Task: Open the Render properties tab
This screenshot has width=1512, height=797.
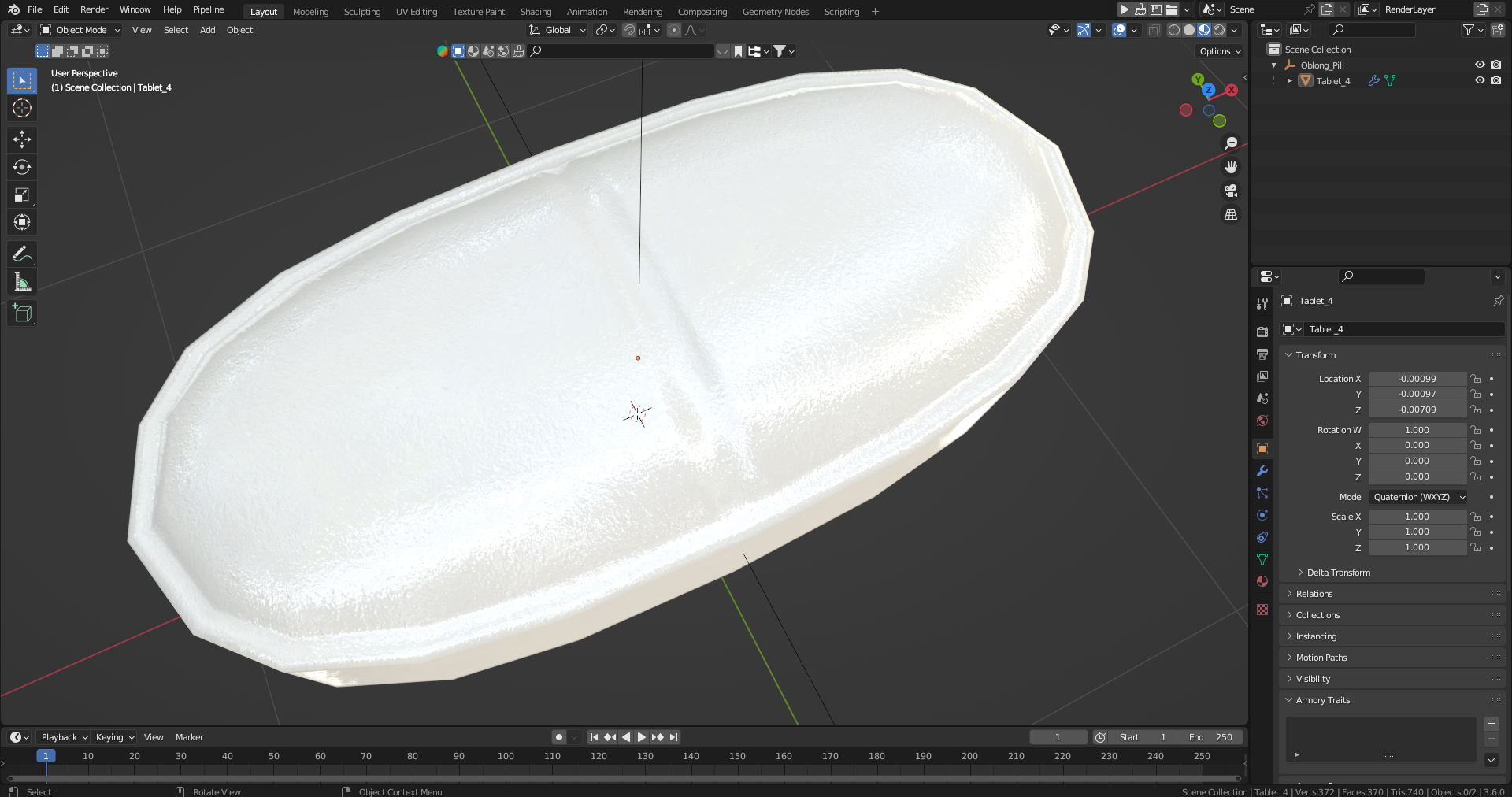Action: tap(1262, 332)
